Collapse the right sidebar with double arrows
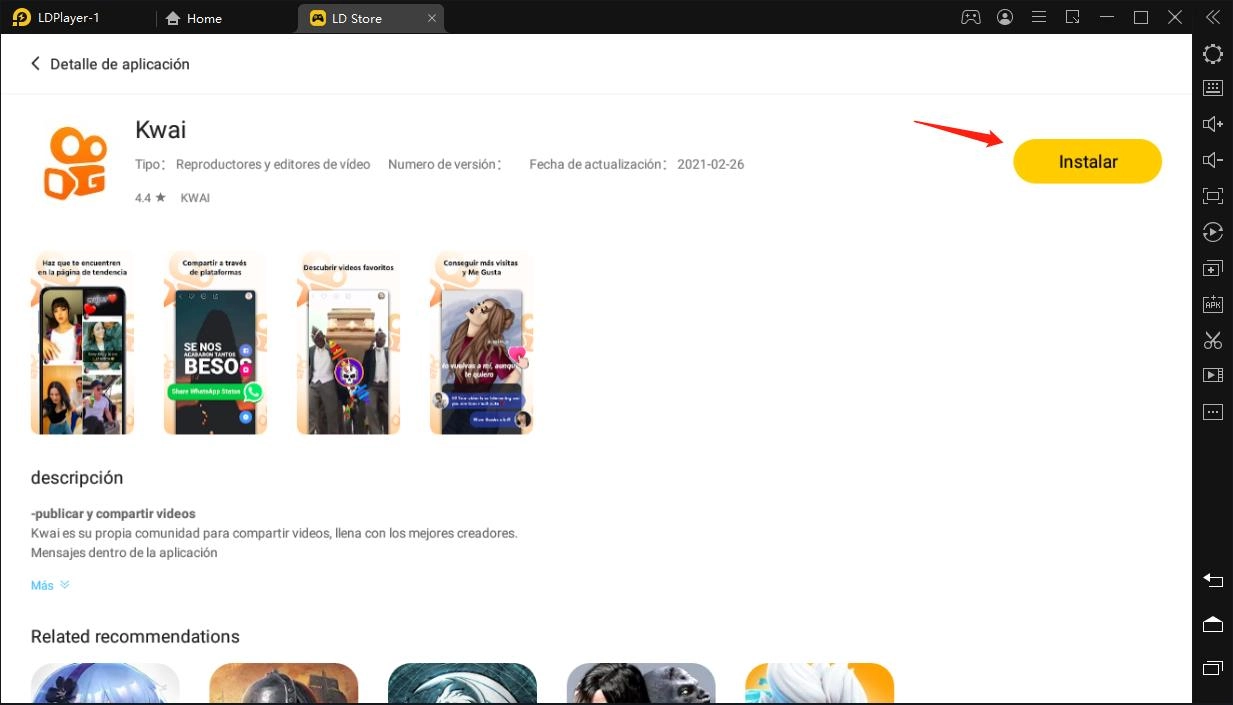This screenshot has height=705, width=1233. tap(1213, 17)
